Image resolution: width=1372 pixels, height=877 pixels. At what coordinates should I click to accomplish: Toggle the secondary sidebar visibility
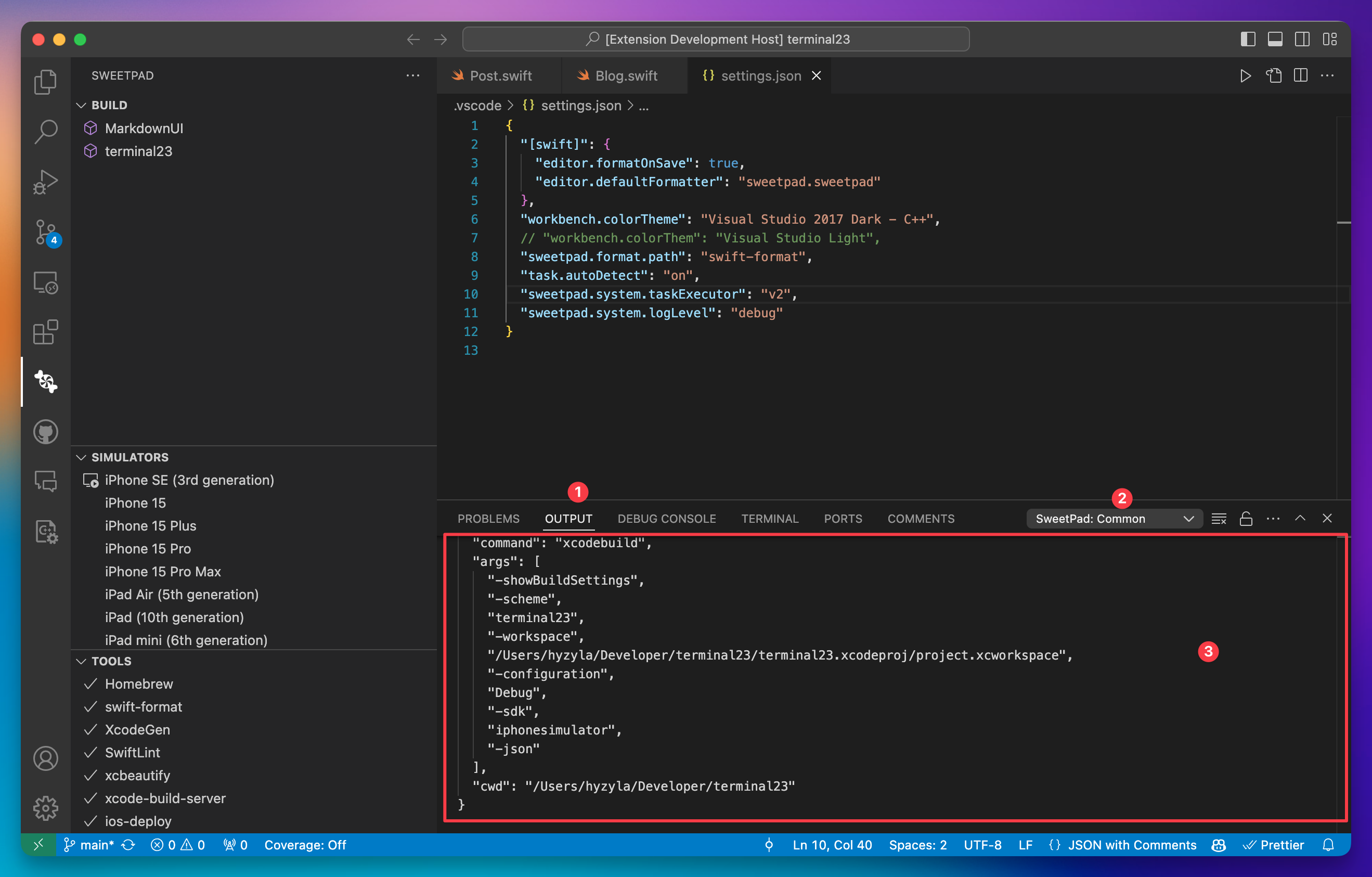pyautogui.click(x=1302, y=40)
